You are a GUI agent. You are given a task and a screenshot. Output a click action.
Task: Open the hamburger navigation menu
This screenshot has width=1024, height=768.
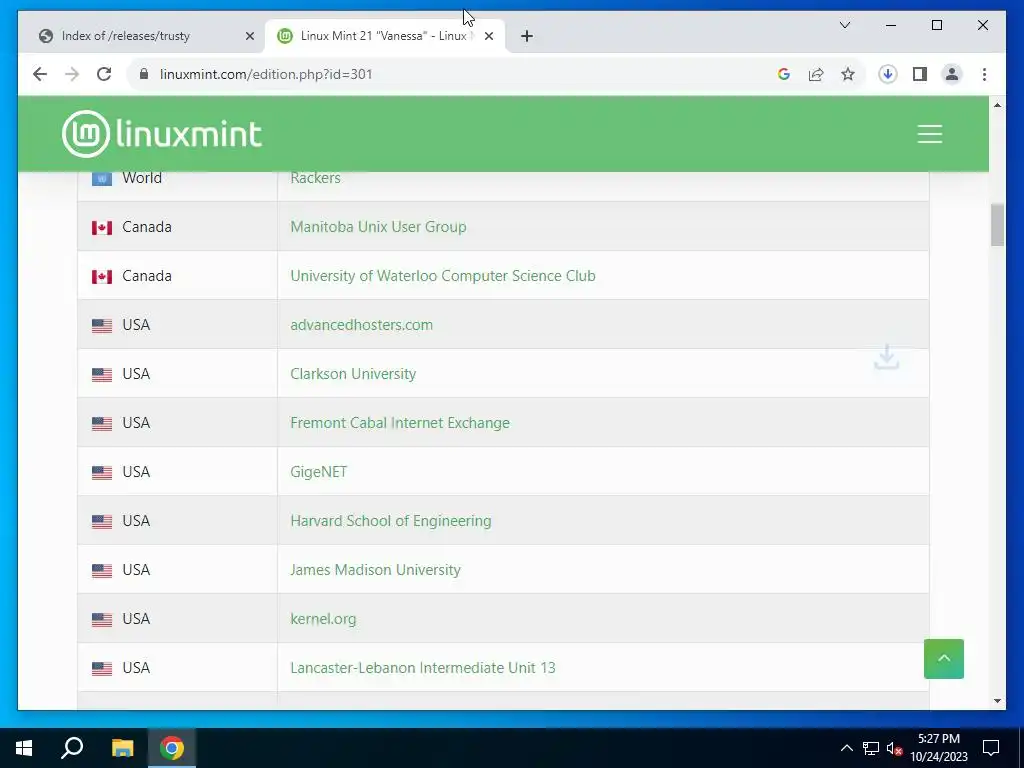tap(929, 134)
